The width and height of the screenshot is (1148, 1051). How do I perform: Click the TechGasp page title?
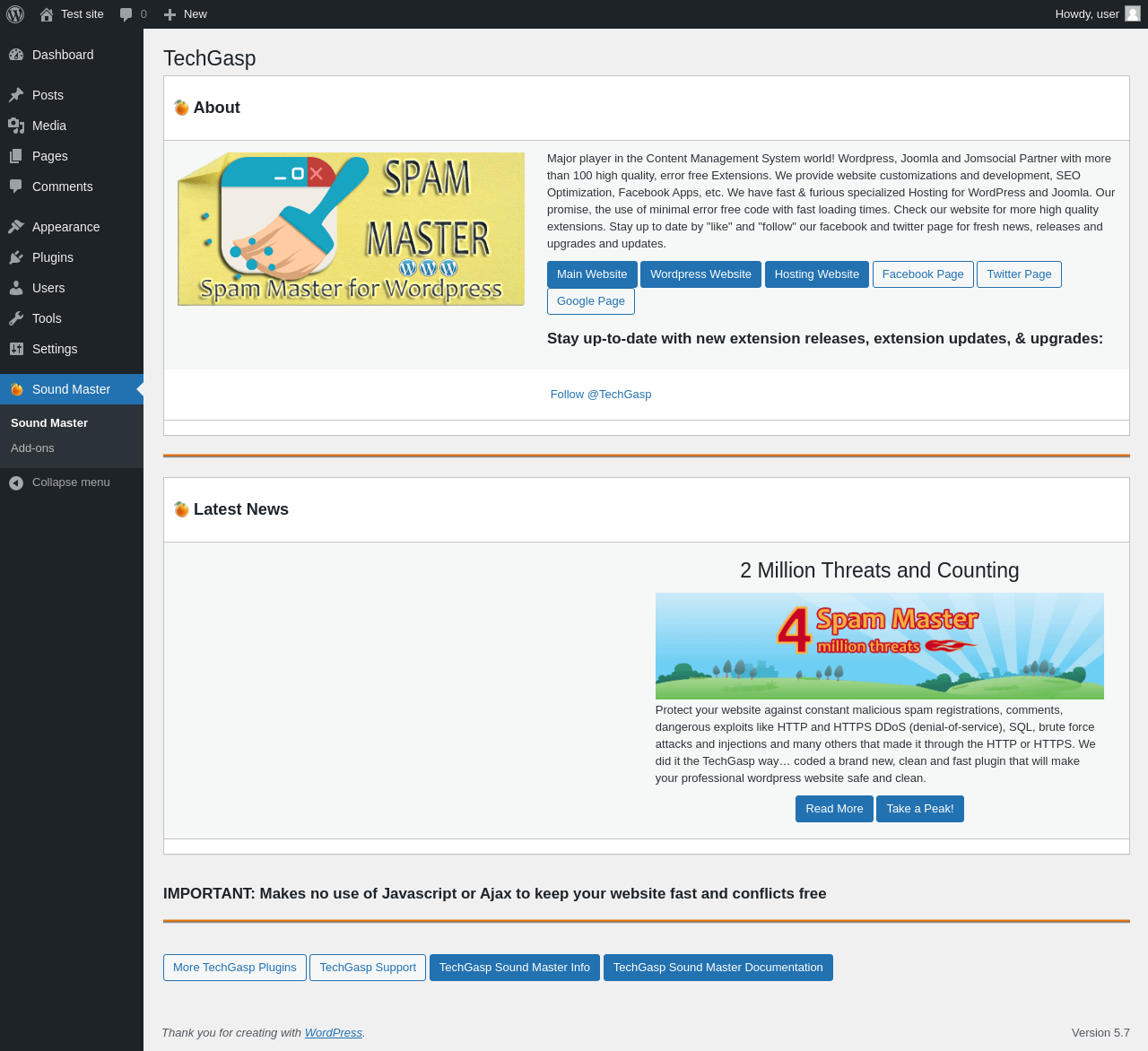tap(210, 58)
